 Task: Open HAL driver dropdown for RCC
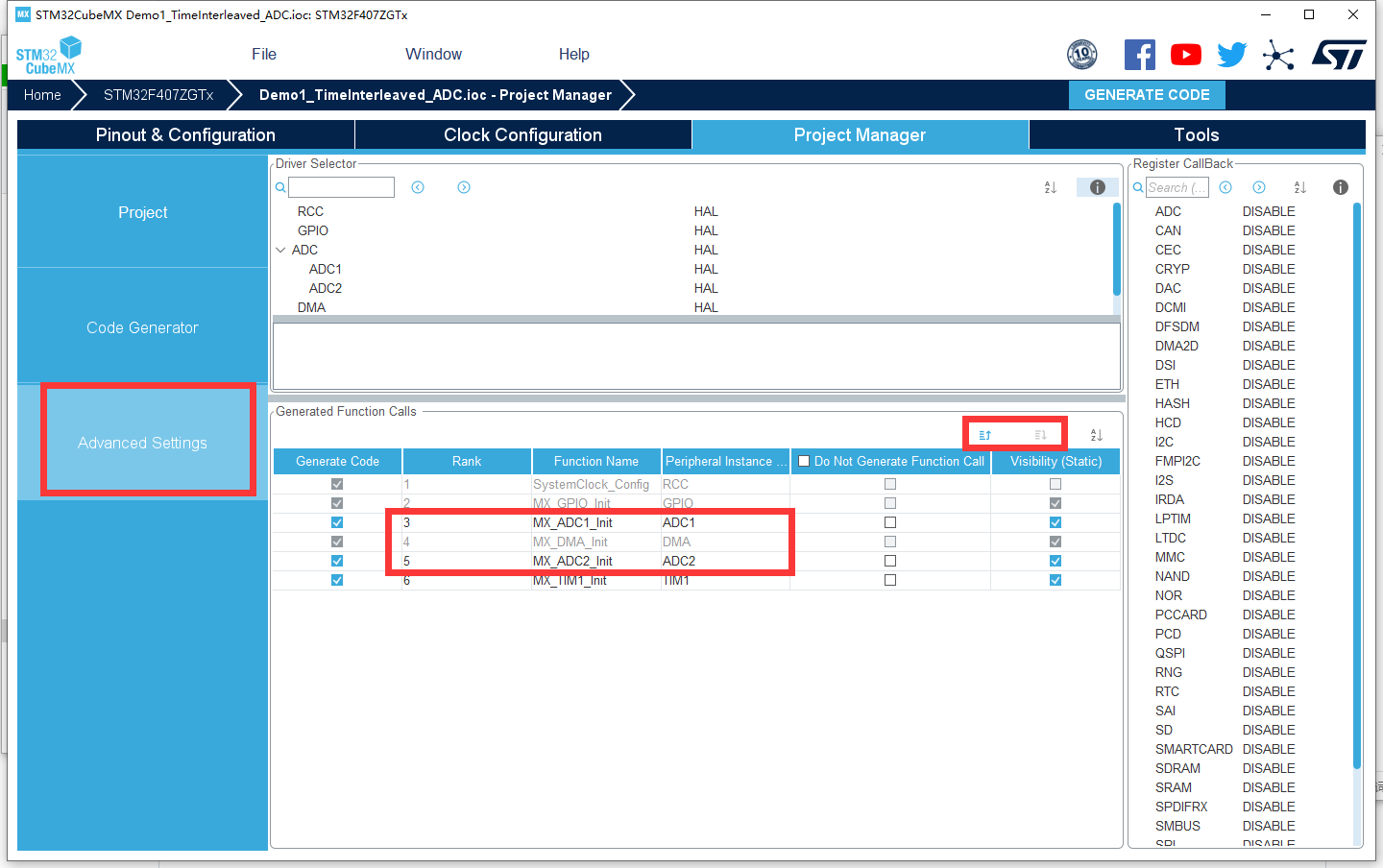(x=706, y=211)
